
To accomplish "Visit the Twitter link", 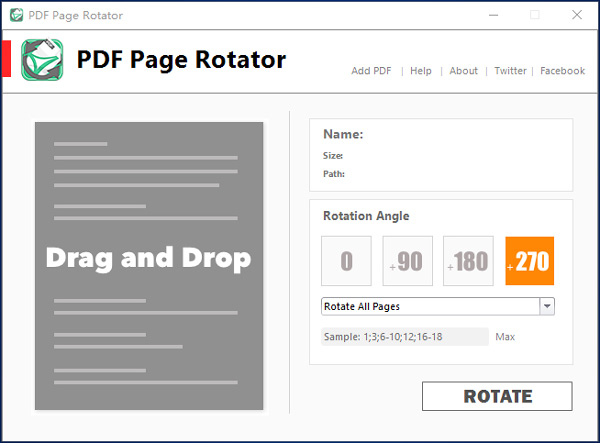I will click(510, 71).
